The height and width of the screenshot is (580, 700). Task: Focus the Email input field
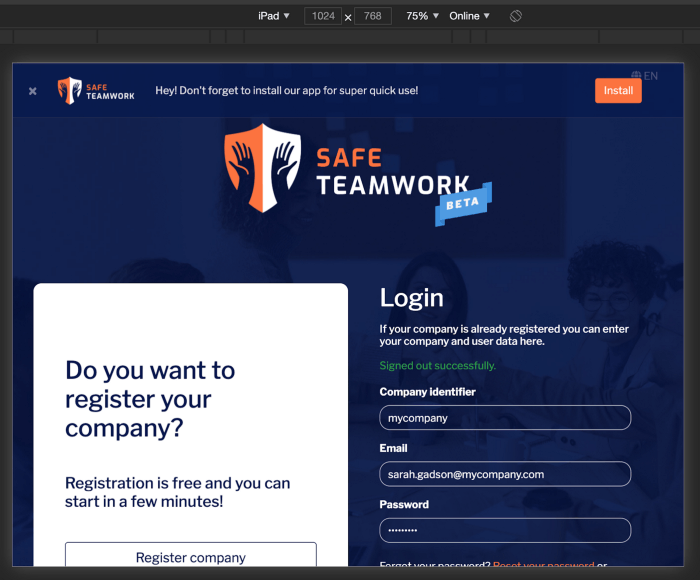(505, 474)
